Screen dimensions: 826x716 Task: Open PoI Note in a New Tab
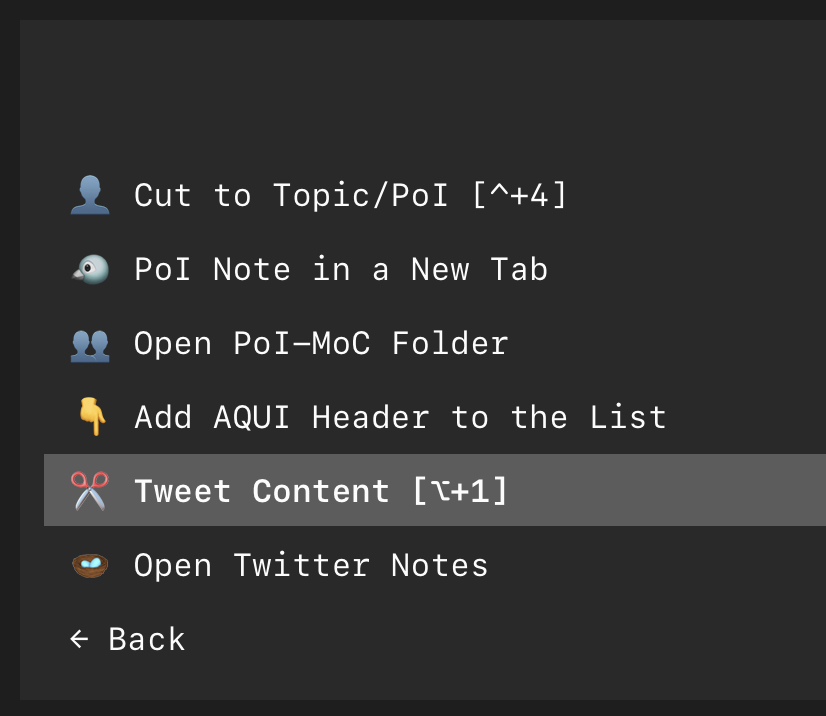340,269
